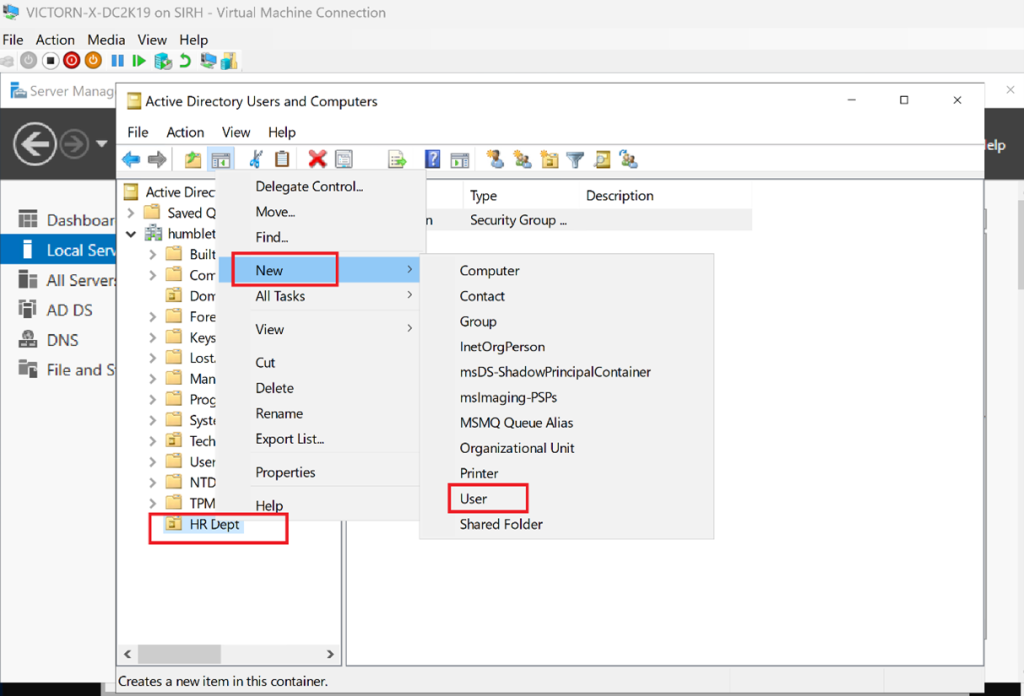The height and width of the screenshot is (696, 1024).
Task: Click the Add to Group toolbar icon
Action: pyautogui.click(x=629, y=159)
